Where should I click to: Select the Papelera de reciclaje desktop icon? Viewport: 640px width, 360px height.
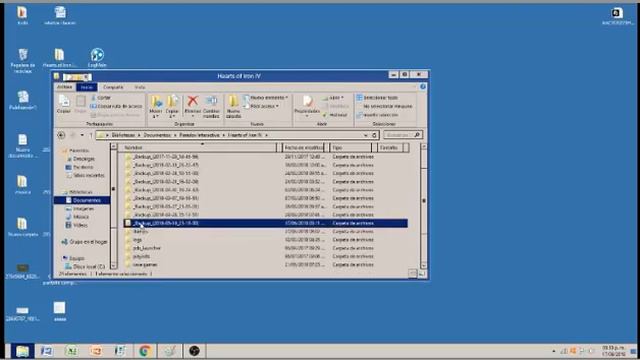pos(23,60)
